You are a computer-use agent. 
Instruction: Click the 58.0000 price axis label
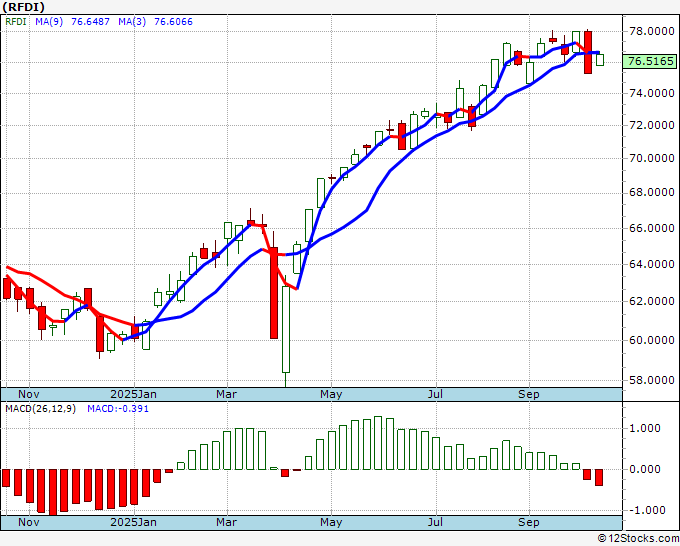pos(652,380)
